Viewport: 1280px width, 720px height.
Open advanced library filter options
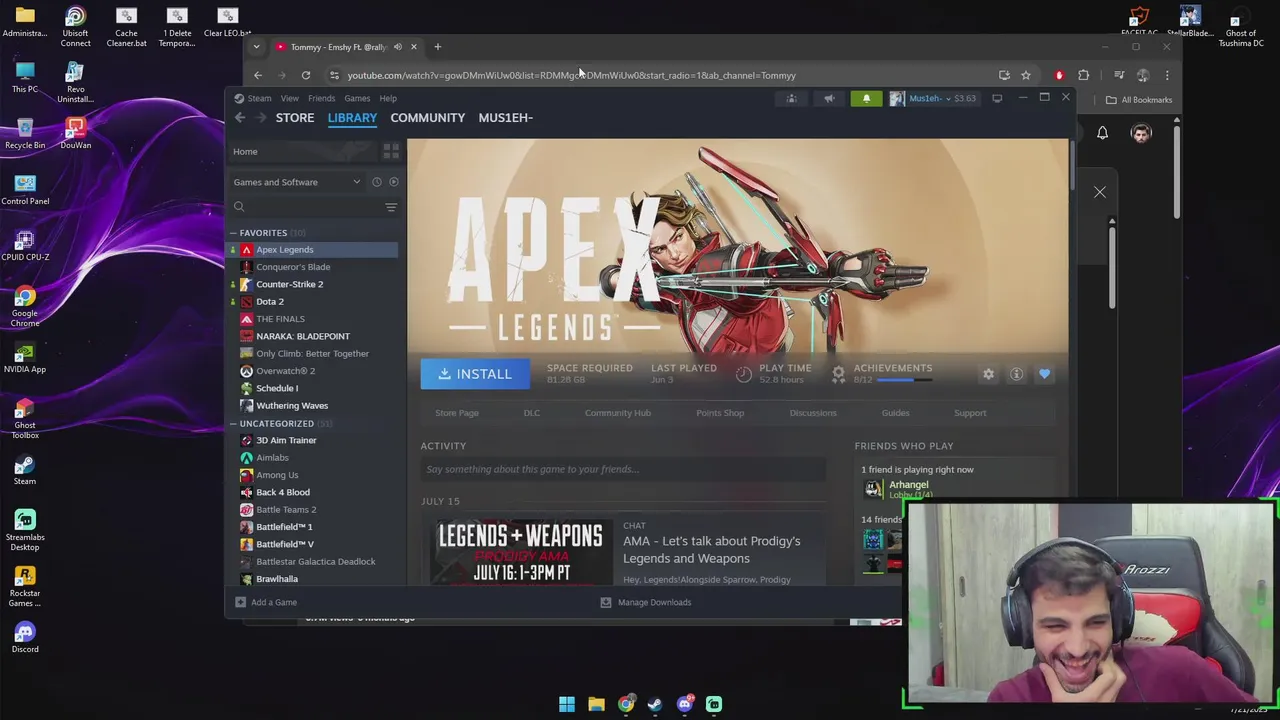pyautogui.click(x=391, y=207)
